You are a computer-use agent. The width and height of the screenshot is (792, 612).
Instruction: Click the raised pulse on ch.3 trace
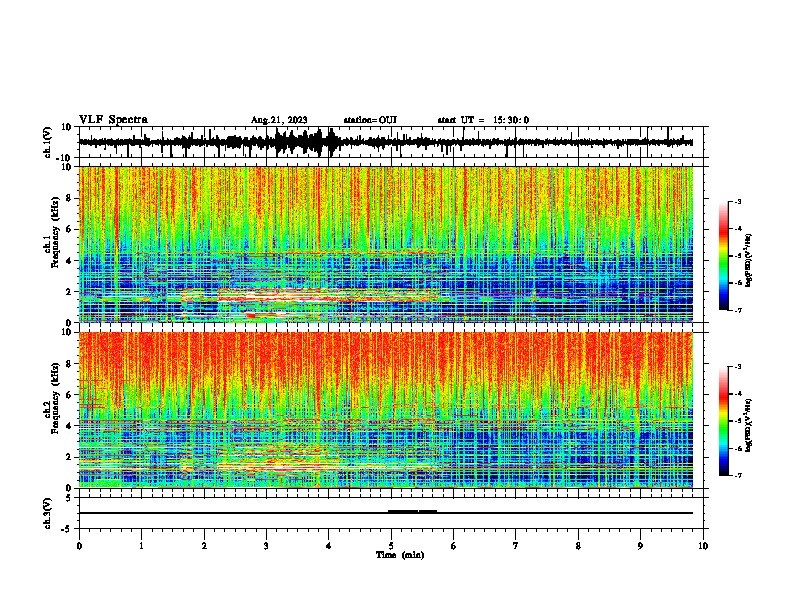coord(412,511)
